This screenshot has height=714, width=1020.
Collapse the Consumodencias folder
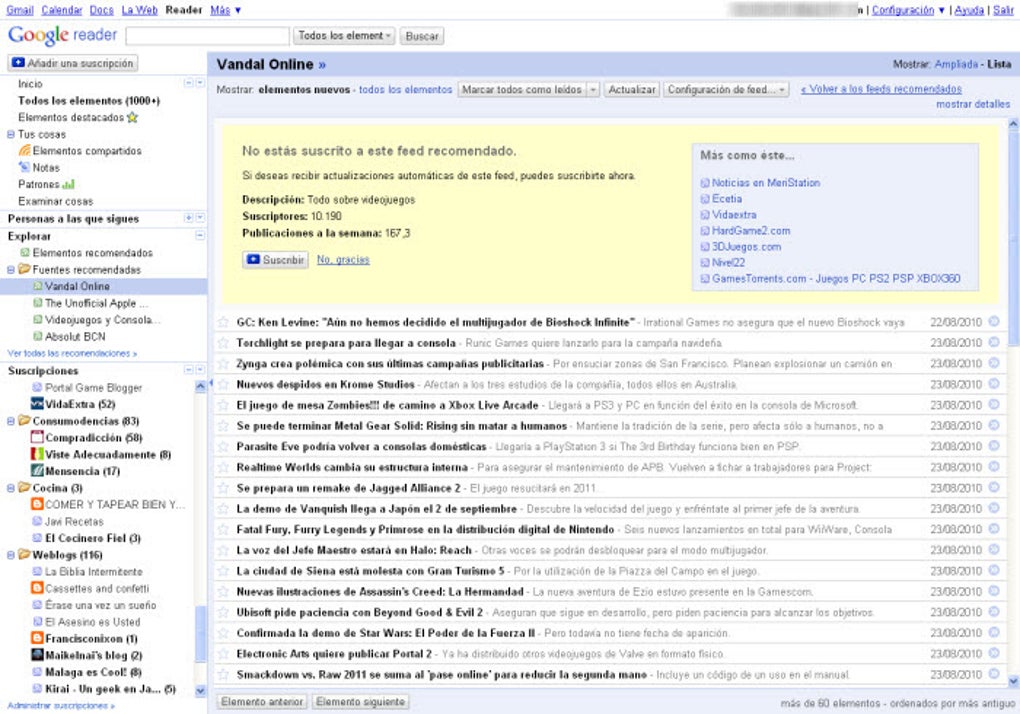[x=10, y=421]
